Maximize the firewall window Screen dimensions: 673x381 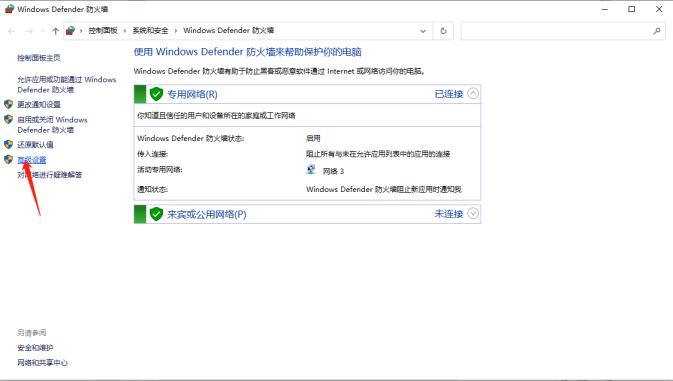[x=631, y=9]
